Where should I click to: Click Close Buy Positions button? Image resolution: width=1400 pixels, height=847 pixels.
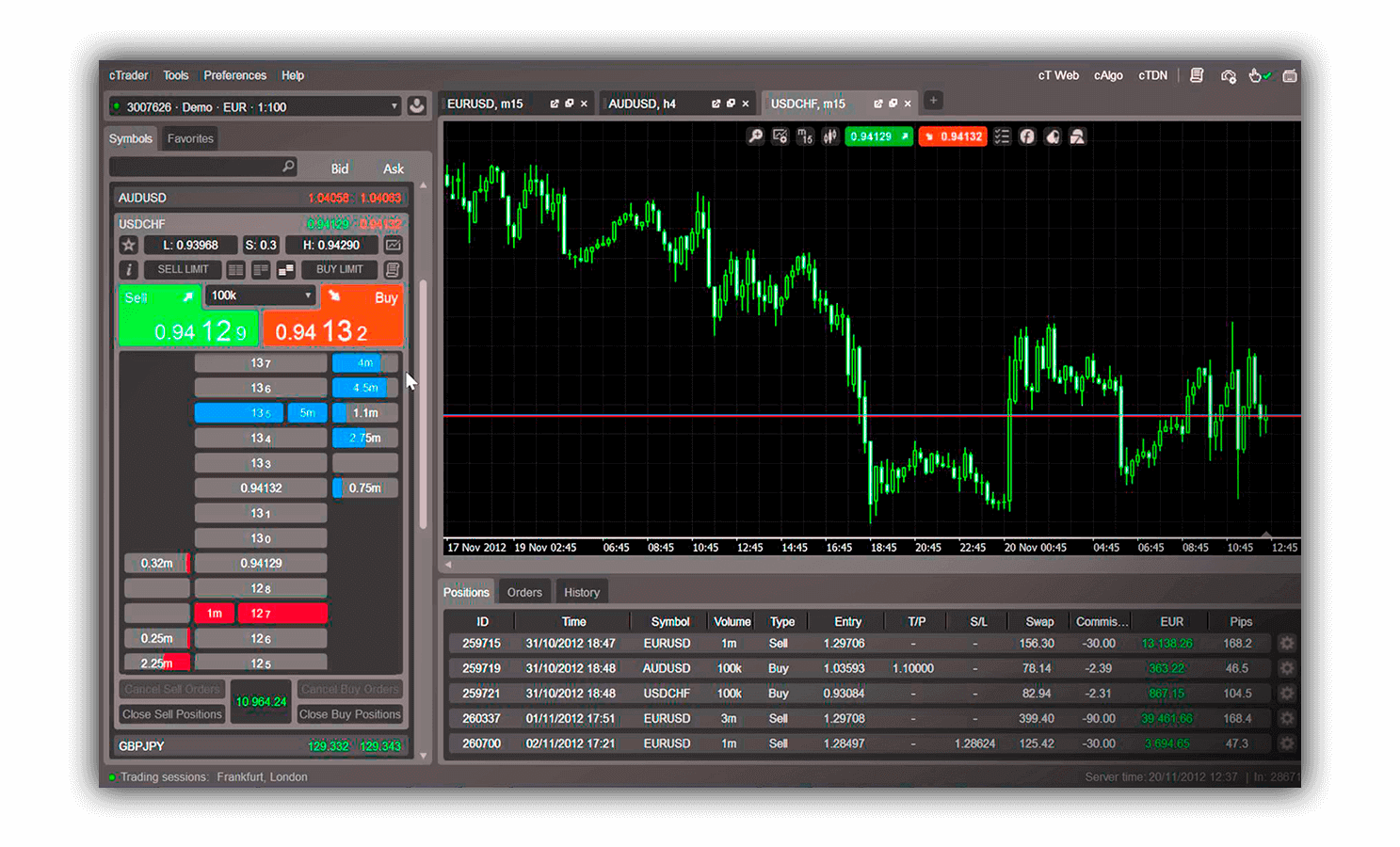[350, 714]
